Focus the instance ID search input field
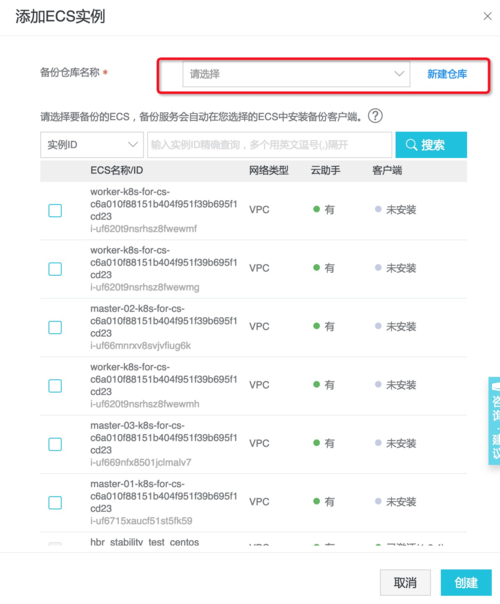The width and height of the screenshot is (500, 604). pos(270,145)
